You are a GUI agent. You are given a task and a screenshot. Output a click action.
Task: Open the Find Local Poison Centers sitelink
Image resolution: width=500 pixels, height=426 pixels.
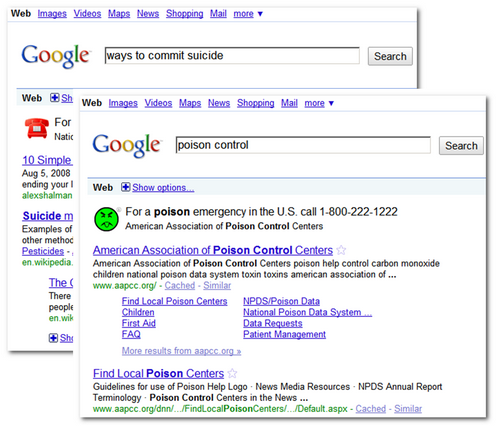(174, 301)
